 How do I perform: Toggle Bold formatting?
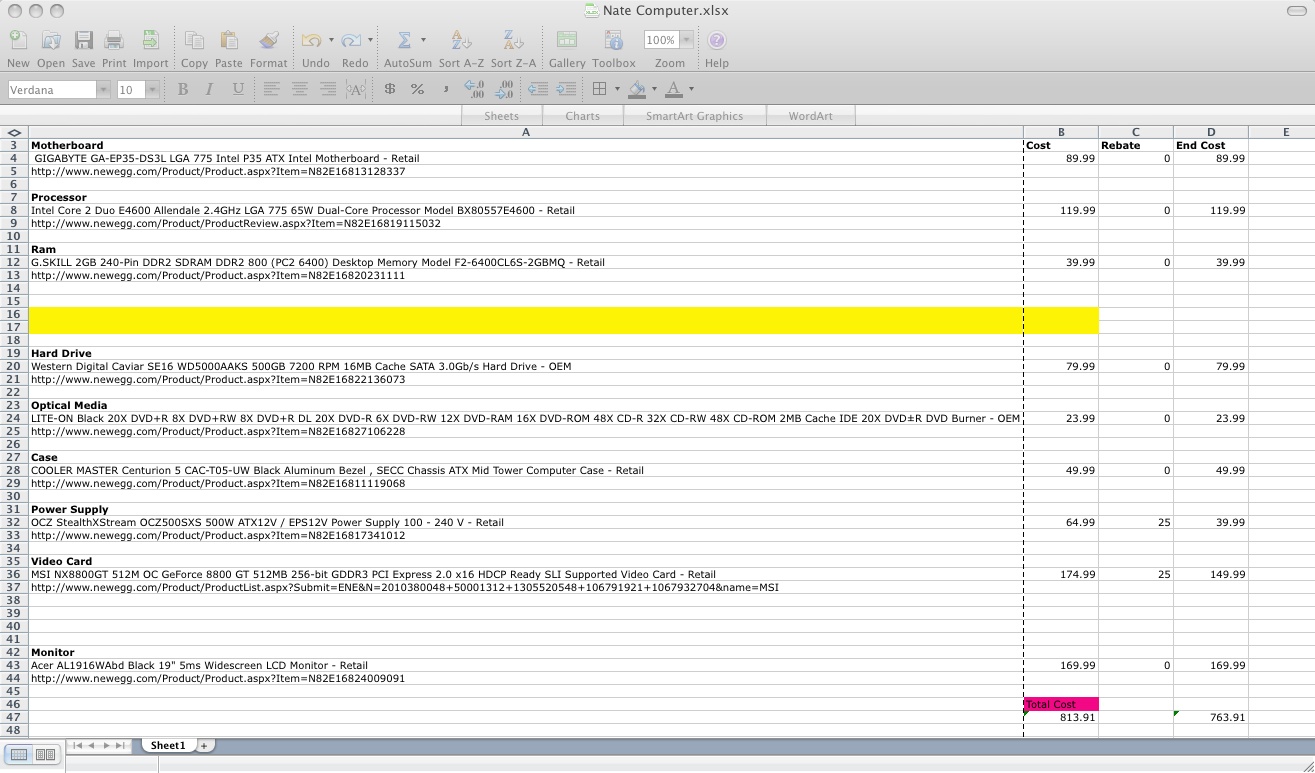(x=182, y=89)
